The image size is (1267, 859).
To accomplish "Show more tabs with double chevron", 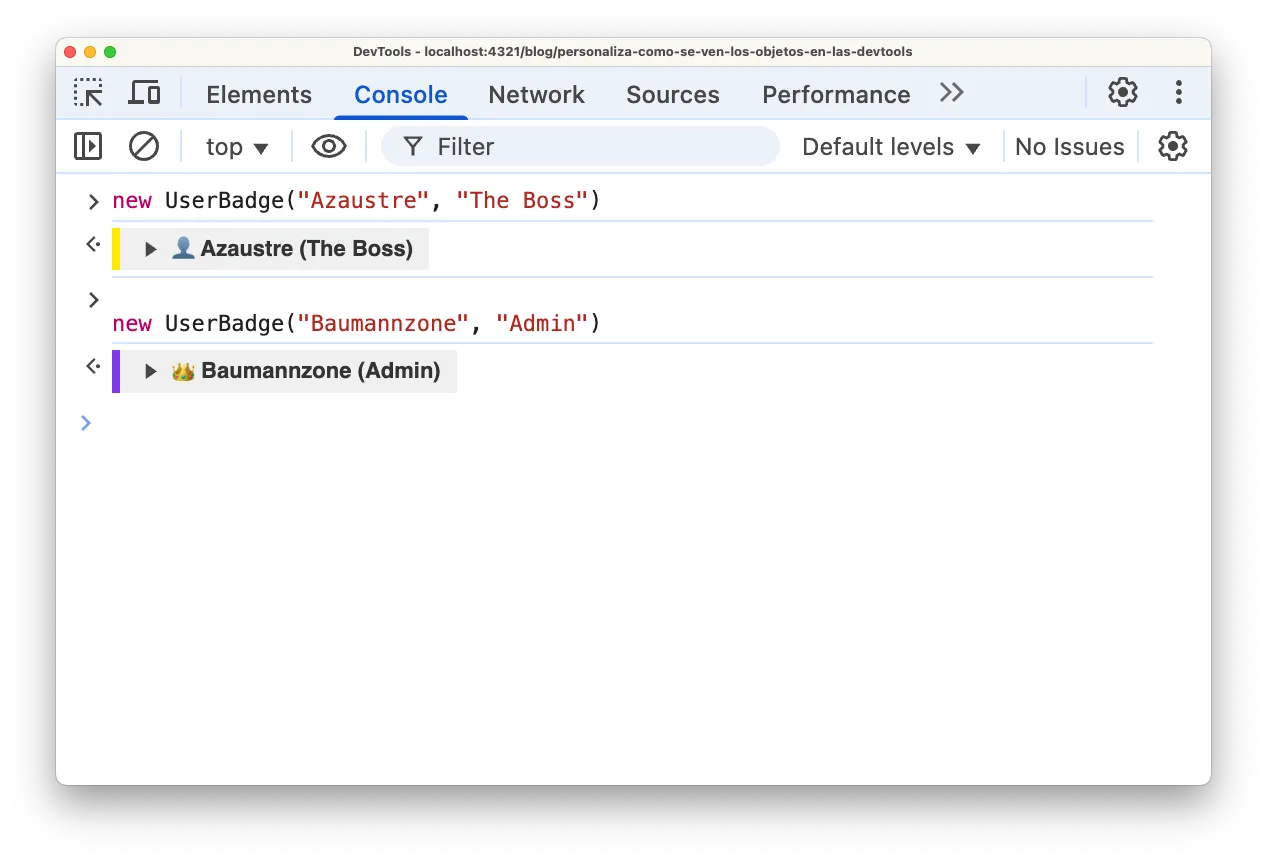I will click(x=952, y=93).
